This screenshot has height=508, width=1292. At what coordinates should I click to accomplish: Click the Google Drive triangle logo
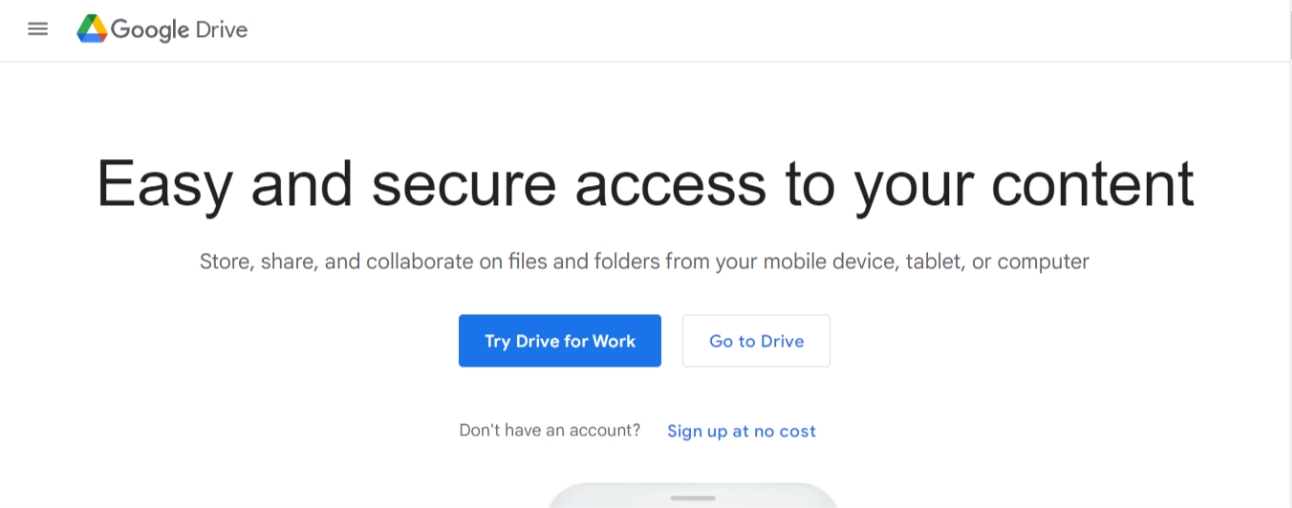pyautogui.click(x=92, y=29)
